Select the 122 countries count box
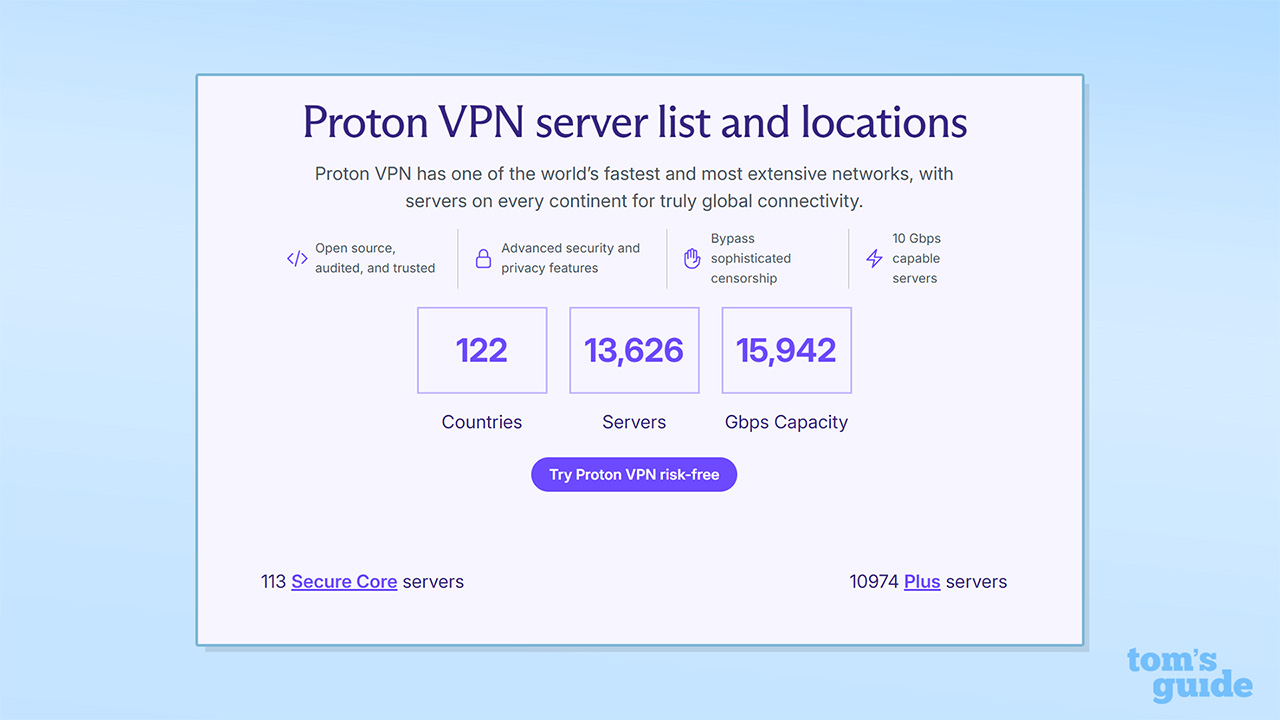This screenshot has height=720, width=1280. [x=482, y=350]
